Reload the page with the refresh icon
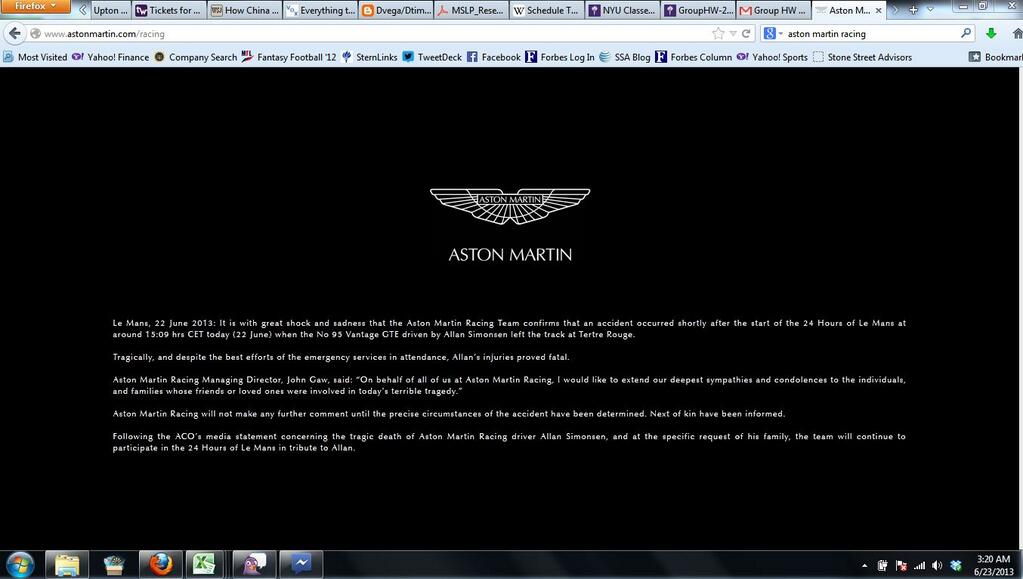 (x=746, y=33)
